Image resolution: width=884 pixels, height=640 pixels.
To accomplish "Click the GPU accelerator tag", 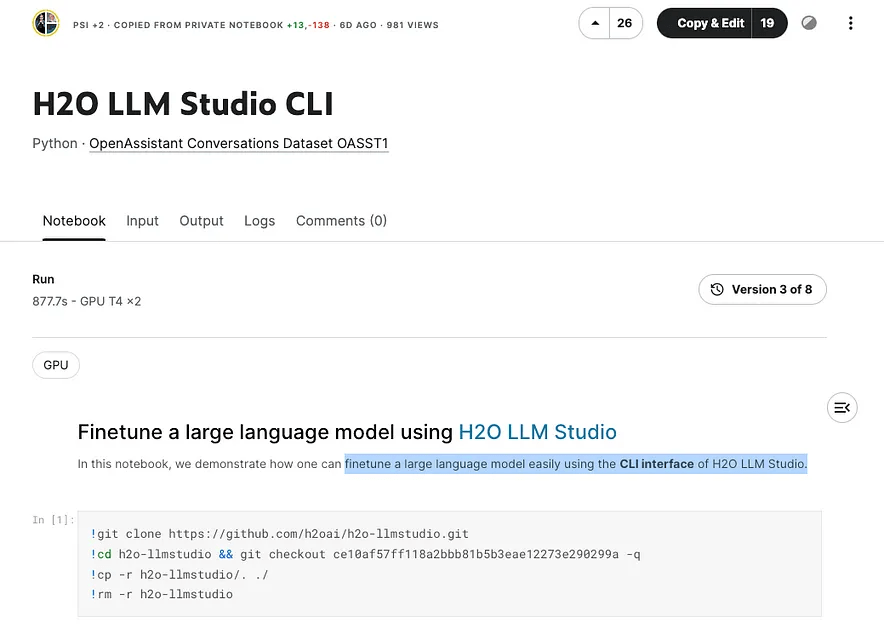I will coord(55,364).
